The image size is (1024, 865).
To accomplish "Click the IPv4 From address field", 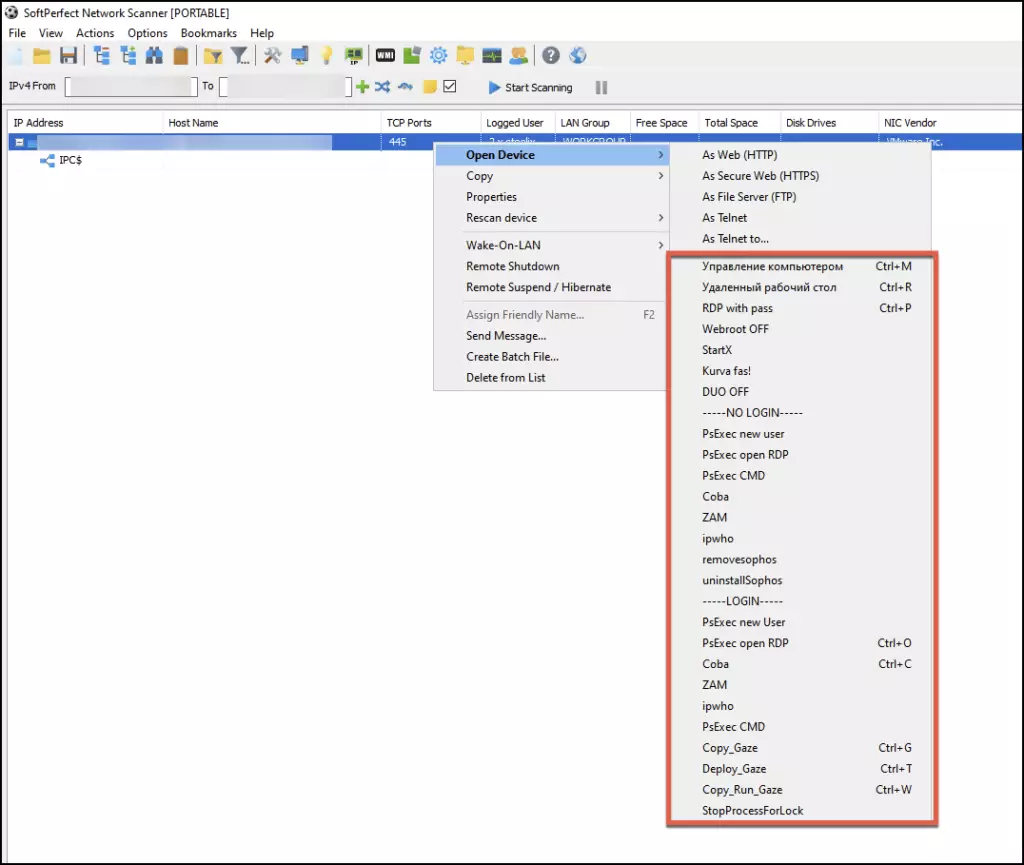I will click(130, 87).
